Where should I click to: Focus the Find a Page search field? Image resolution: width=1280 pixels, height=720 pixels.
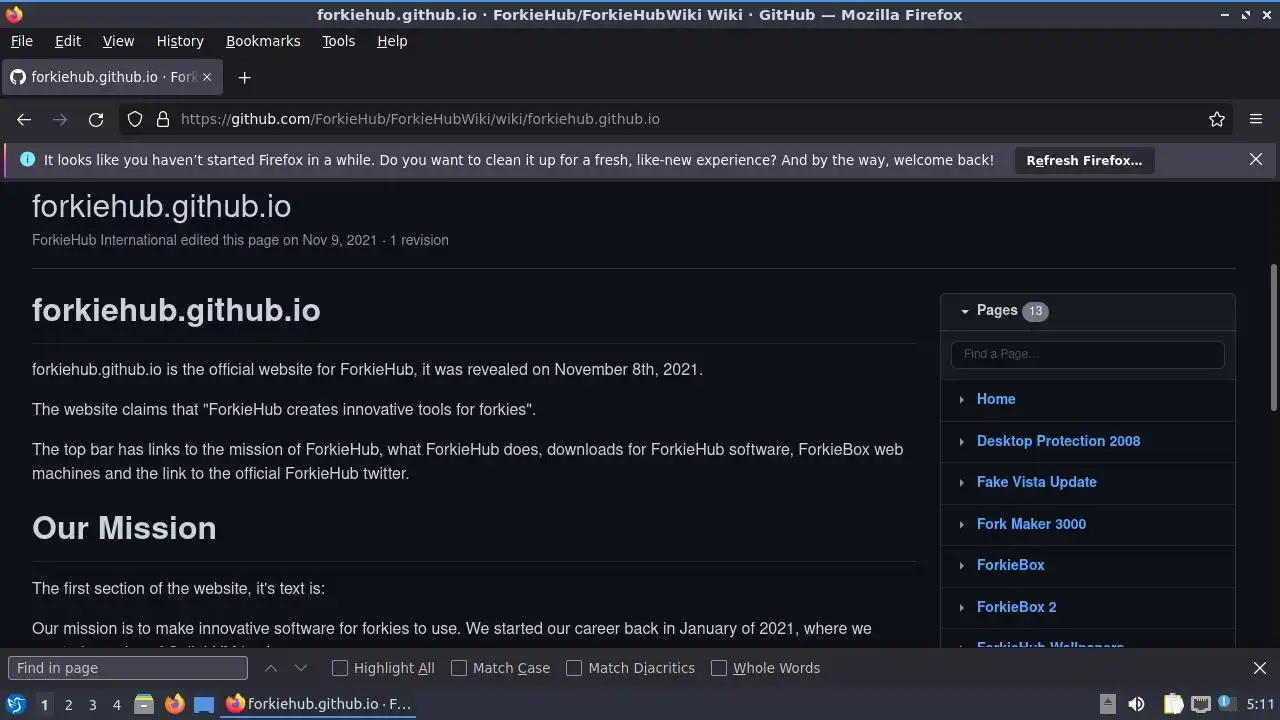1088,354
